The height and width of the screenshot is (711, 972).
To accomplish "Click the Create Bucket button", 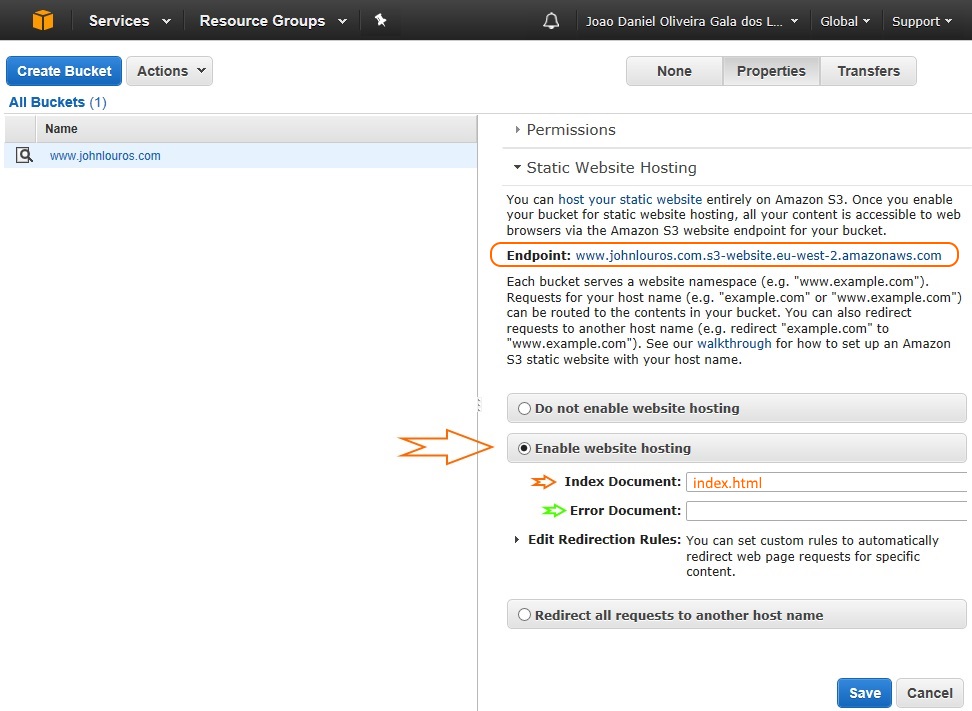I will 63,71.
